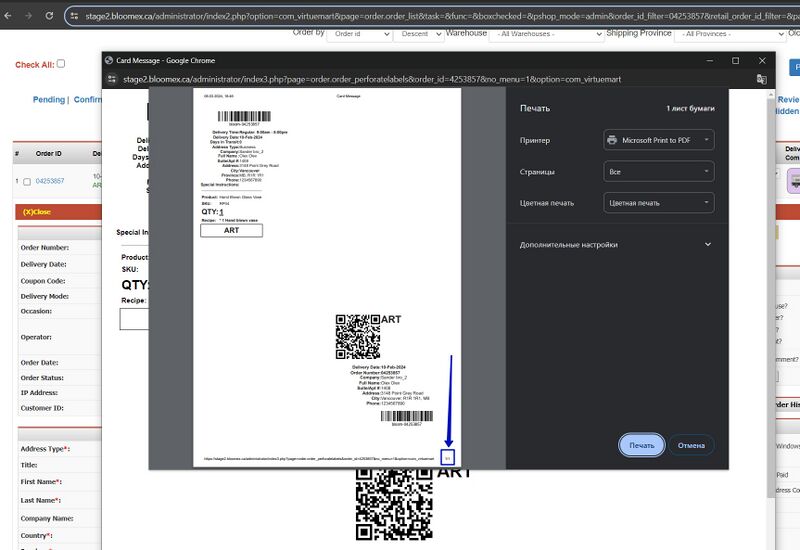Open the All Provinces dropdown

[730, 34]
